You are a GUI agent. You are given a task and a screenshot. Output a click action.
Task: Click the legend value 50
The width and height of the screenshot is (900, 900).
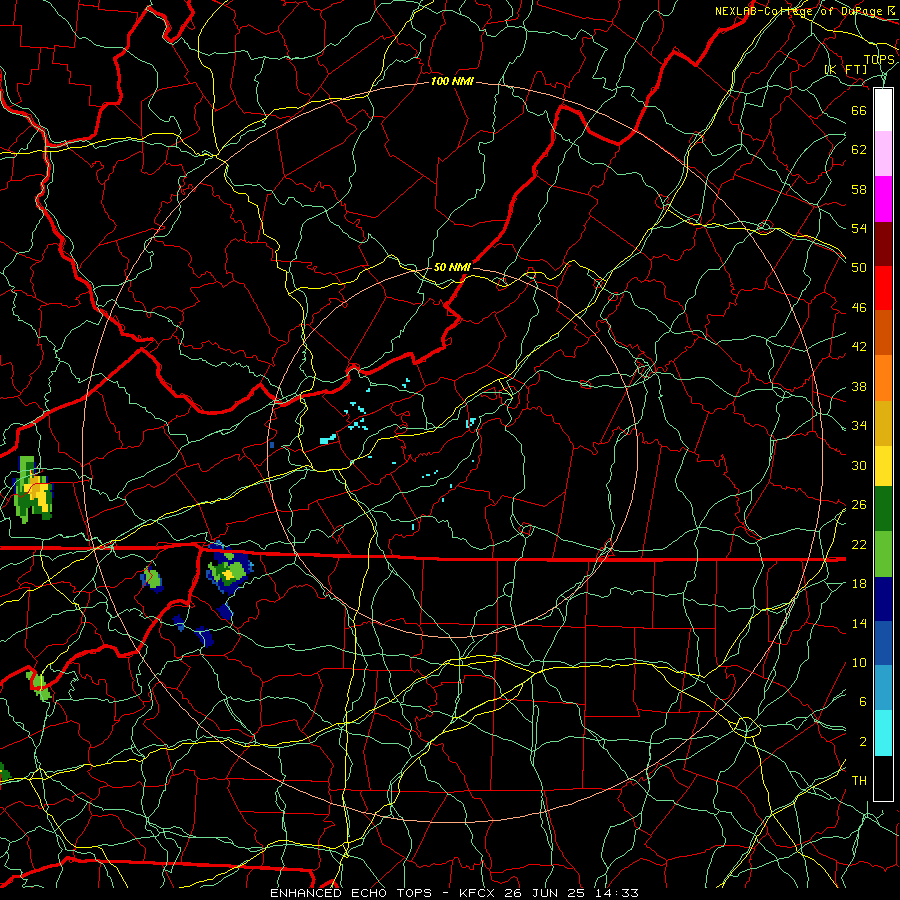[x=859, y=267]
